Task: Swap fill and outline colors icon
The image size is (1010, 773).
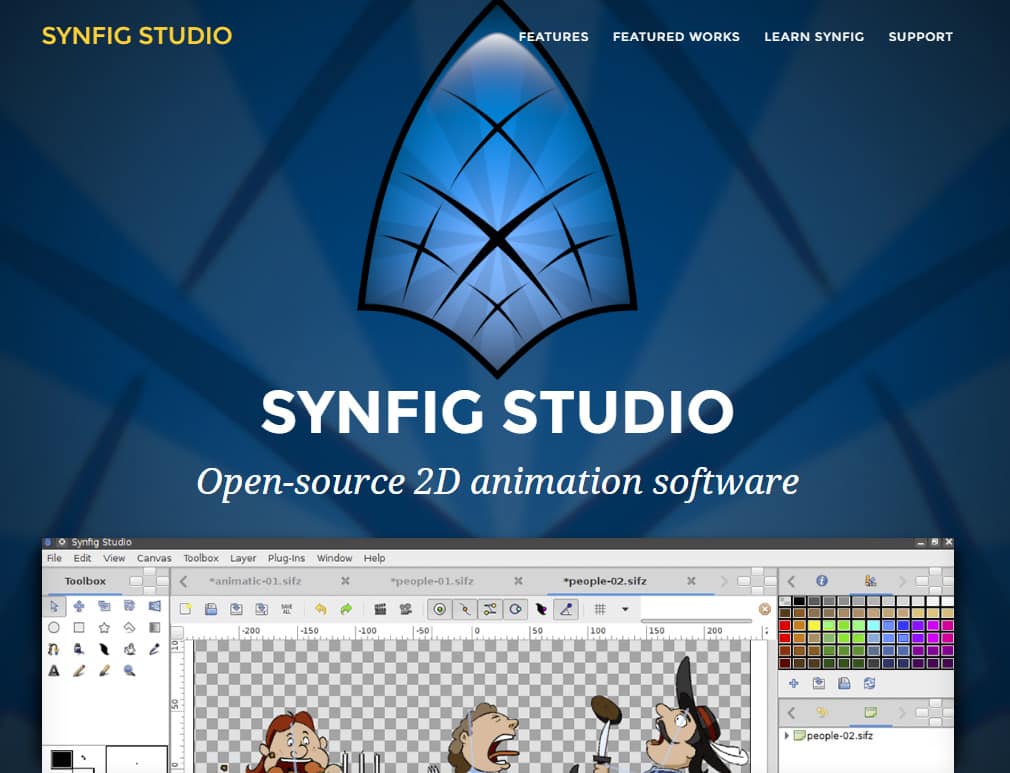Action: [84, 757]
